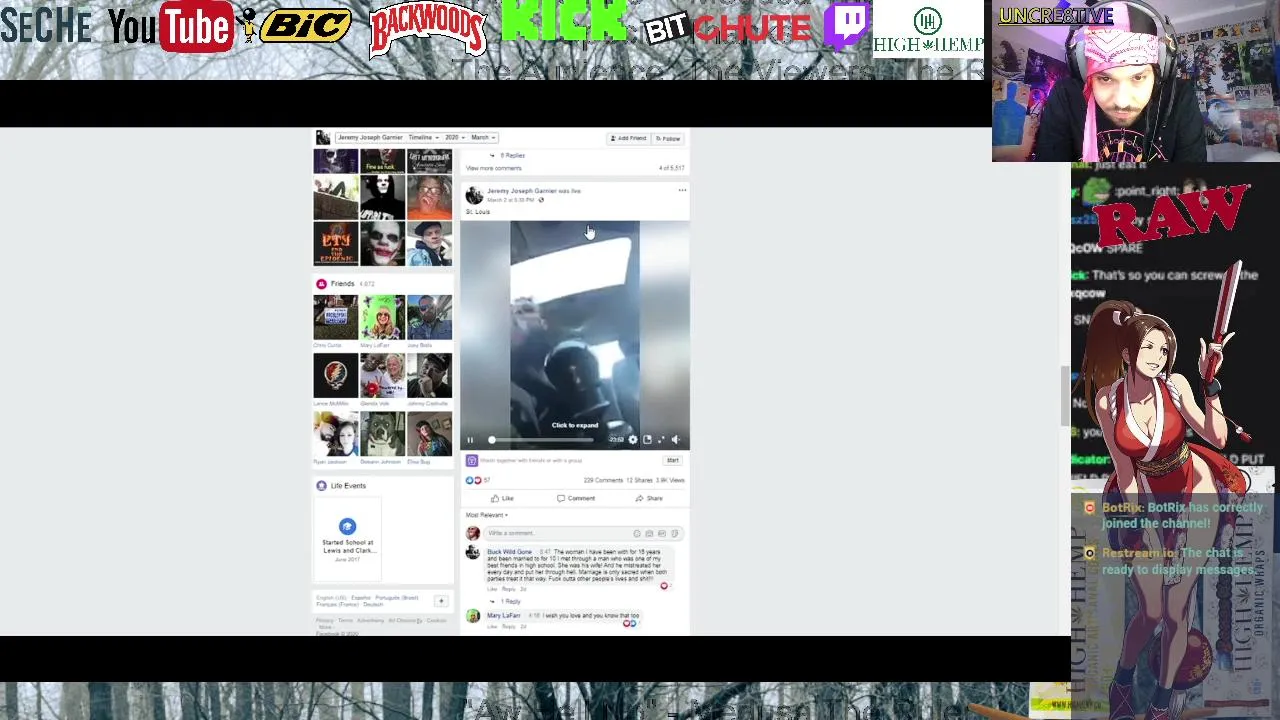This screenshot has height=720, width=1280.
Task: Open the GIF picker in comment box
Action: [661, 534]
